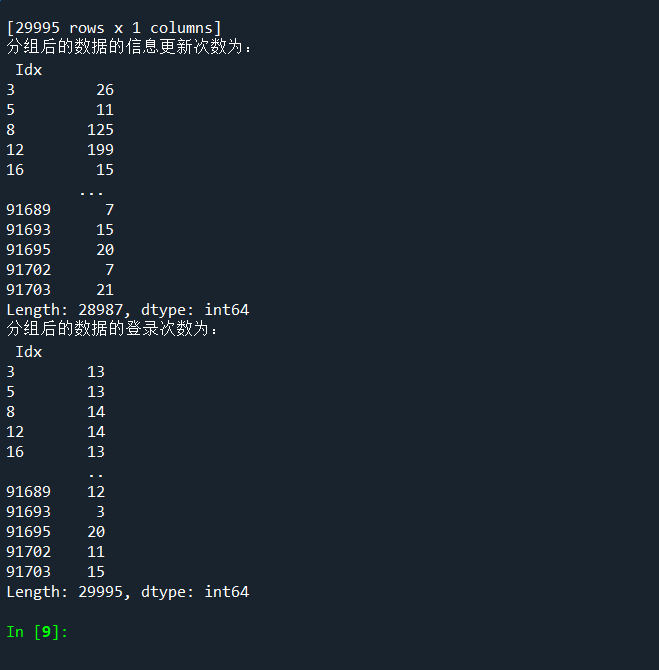
Task: Click the '[29995 rows x 1 columns]' text
Action: (114, 29)
